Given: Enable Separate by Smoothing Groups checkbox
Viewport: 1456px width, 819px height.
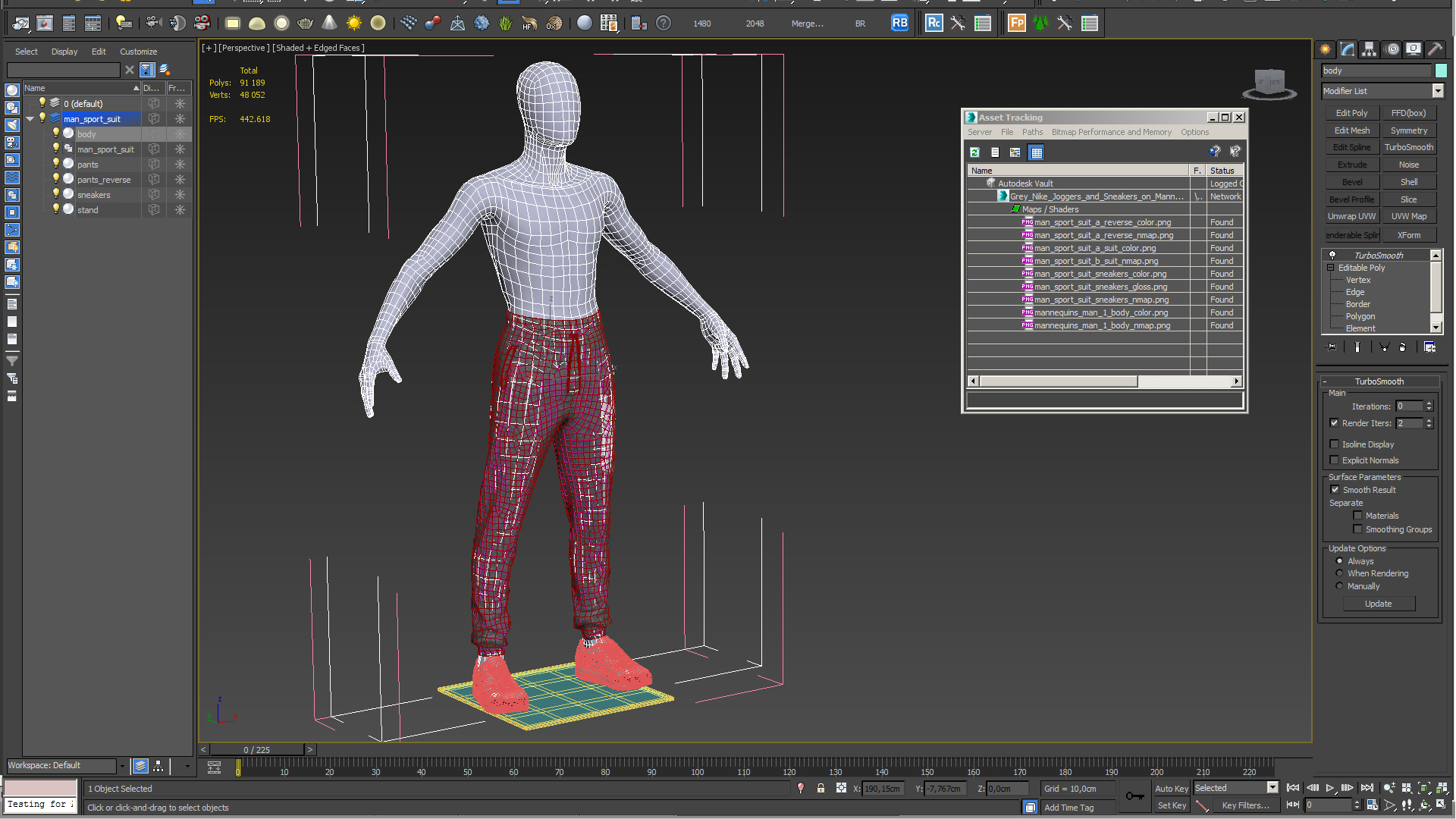Looking at the screenshot, I should (1357, 529).
